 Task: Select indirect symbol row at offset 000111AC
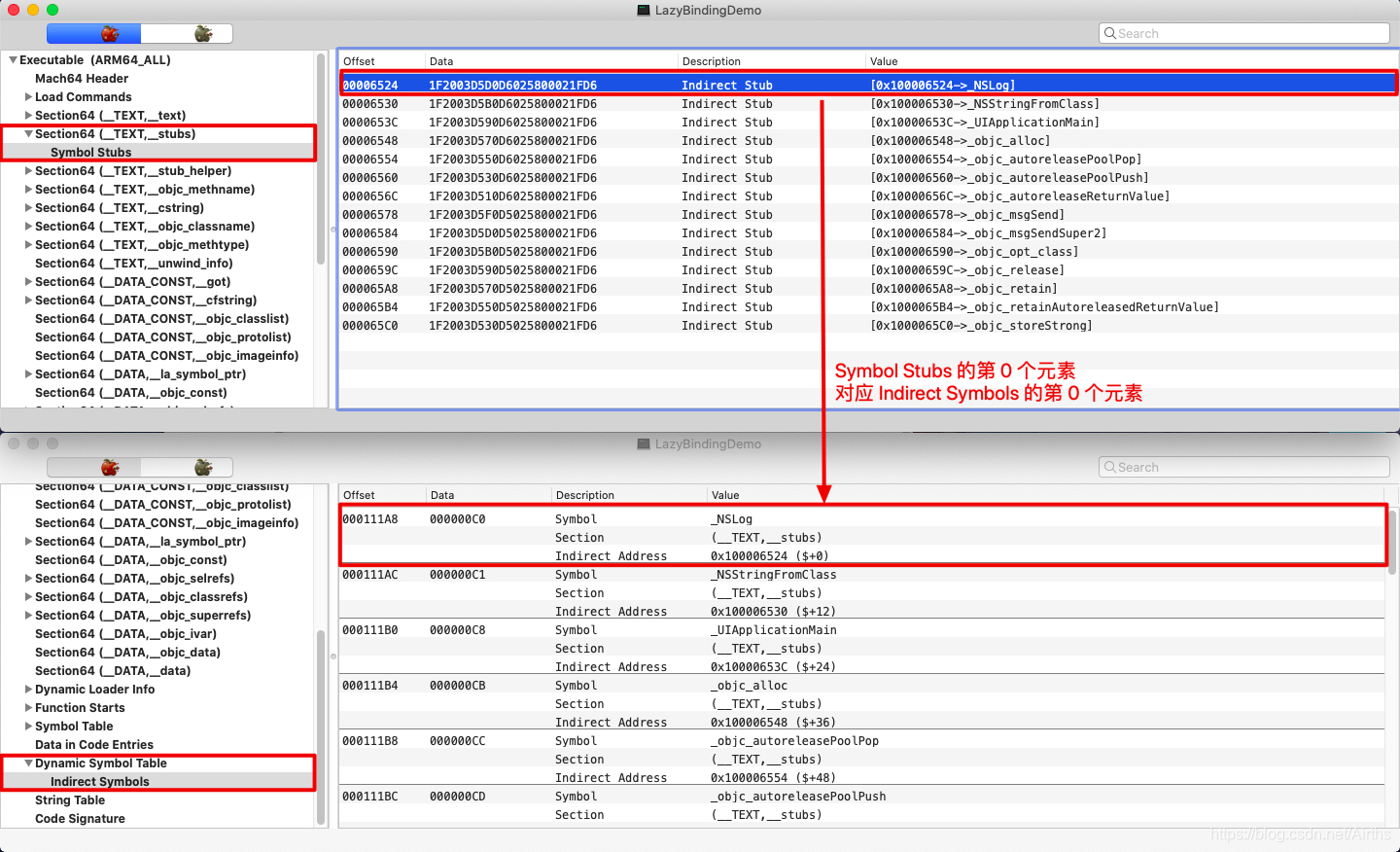pyautogui.click(x=862, y=575)
